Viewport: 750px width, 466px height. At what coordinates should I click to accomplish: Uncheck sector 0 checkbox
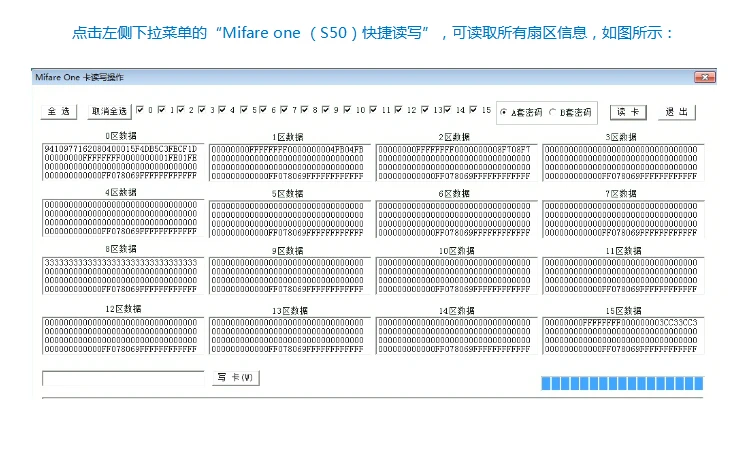click(x=140, y=110)
